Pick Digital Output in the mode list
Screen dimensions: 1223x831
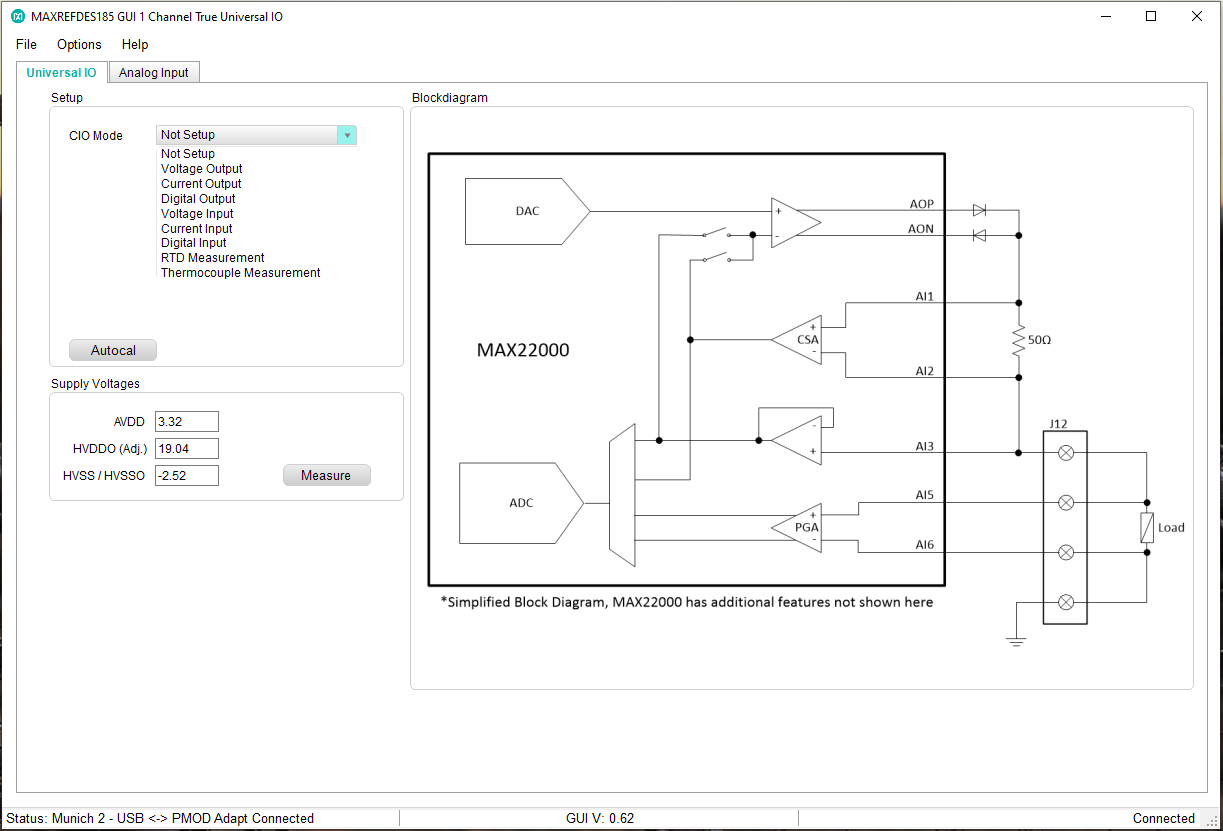click(198, 199)
